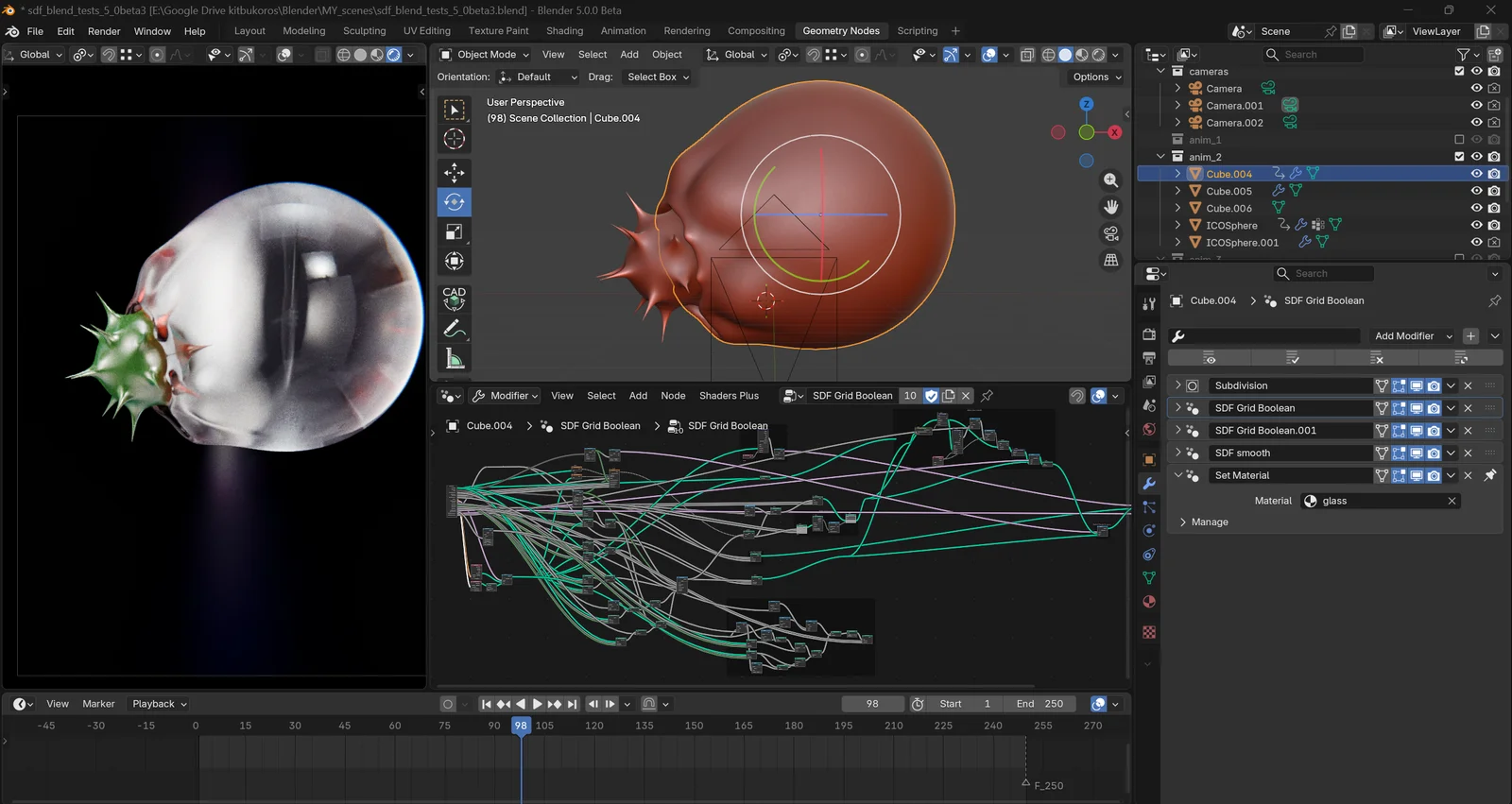Clear the glass material field
1512x804 pixels.
tap(1452, 501)
